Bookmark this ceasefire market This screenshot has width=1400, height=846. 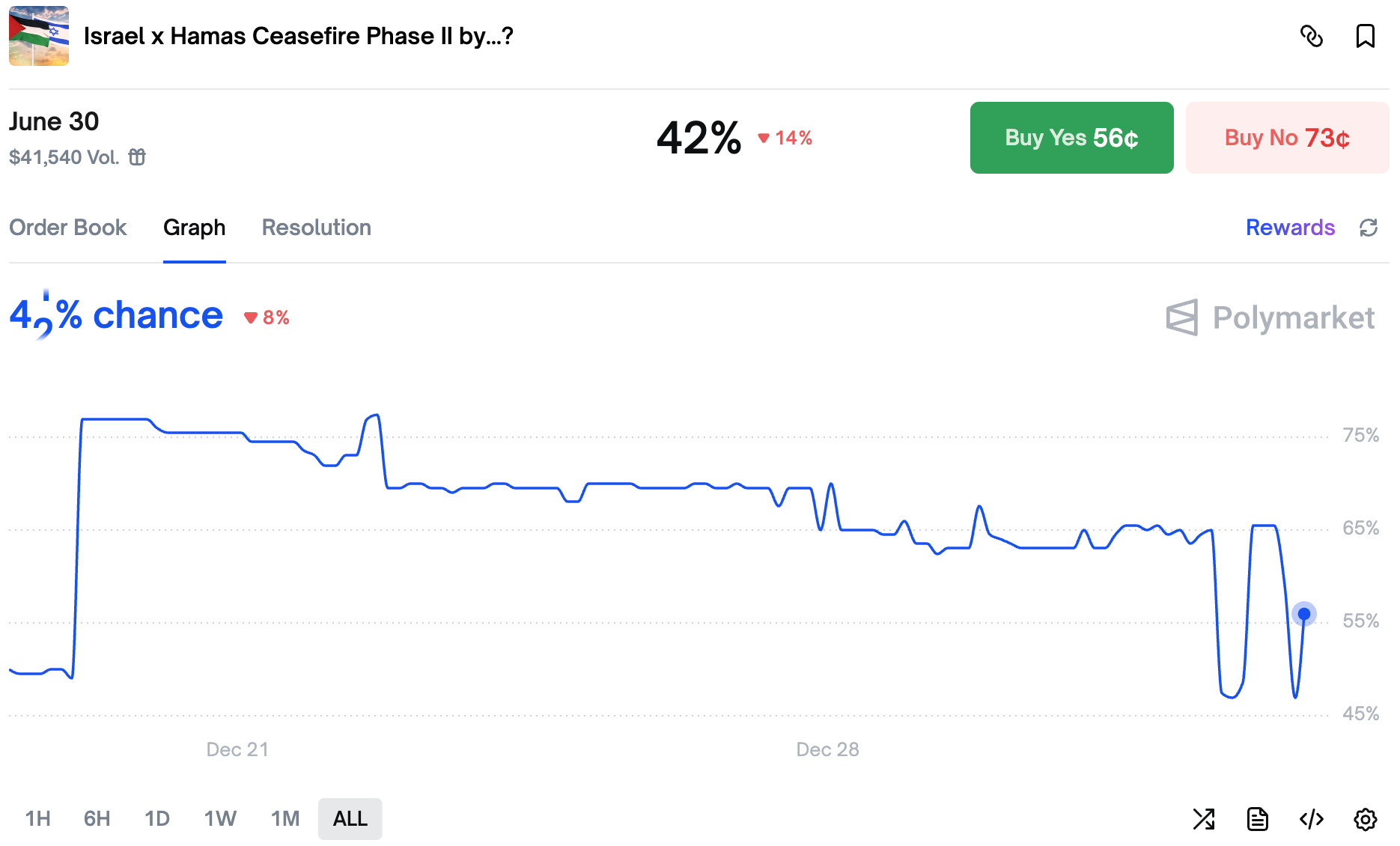(1365, 36)
